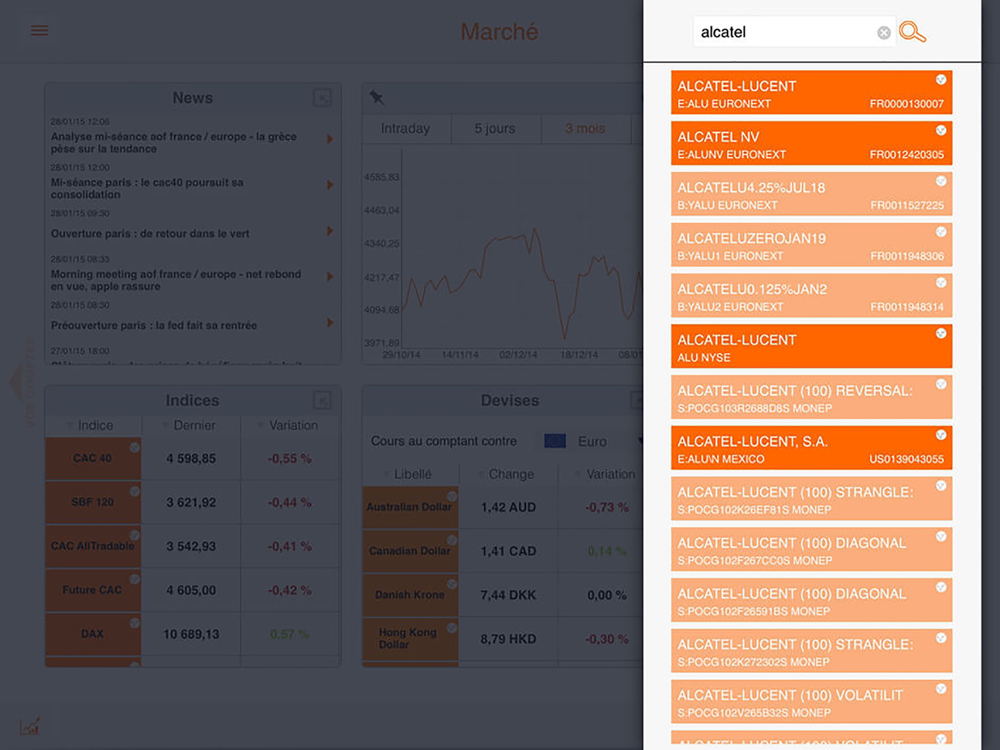The image size is (1000, 750).
Task: Open the hamburger menu icon
Action: (x=40, y=31)
